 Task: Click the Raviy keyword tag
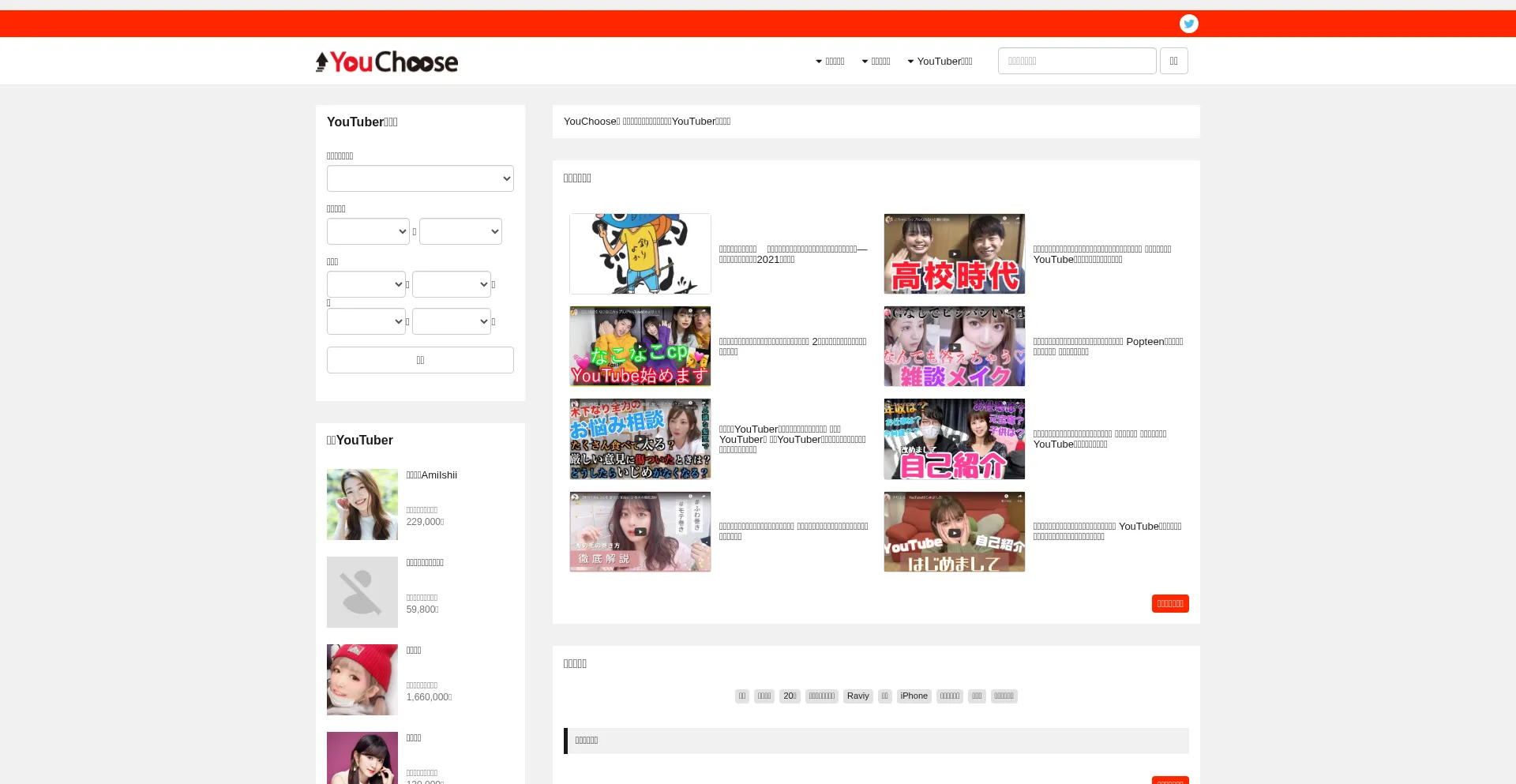[x=857, y=696]
